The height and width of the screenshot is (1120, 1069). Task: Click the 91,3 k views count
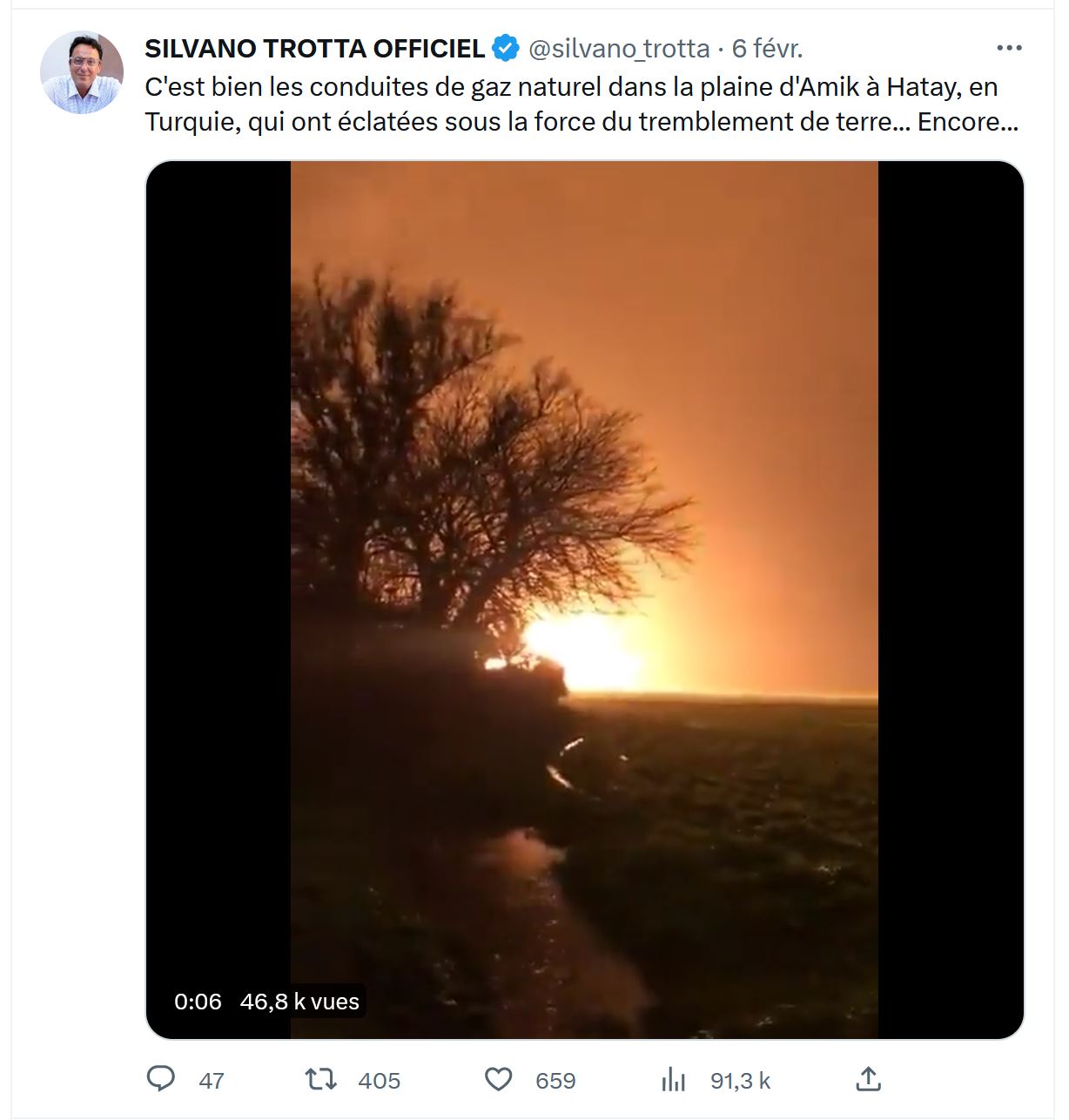pos(740,1081)
